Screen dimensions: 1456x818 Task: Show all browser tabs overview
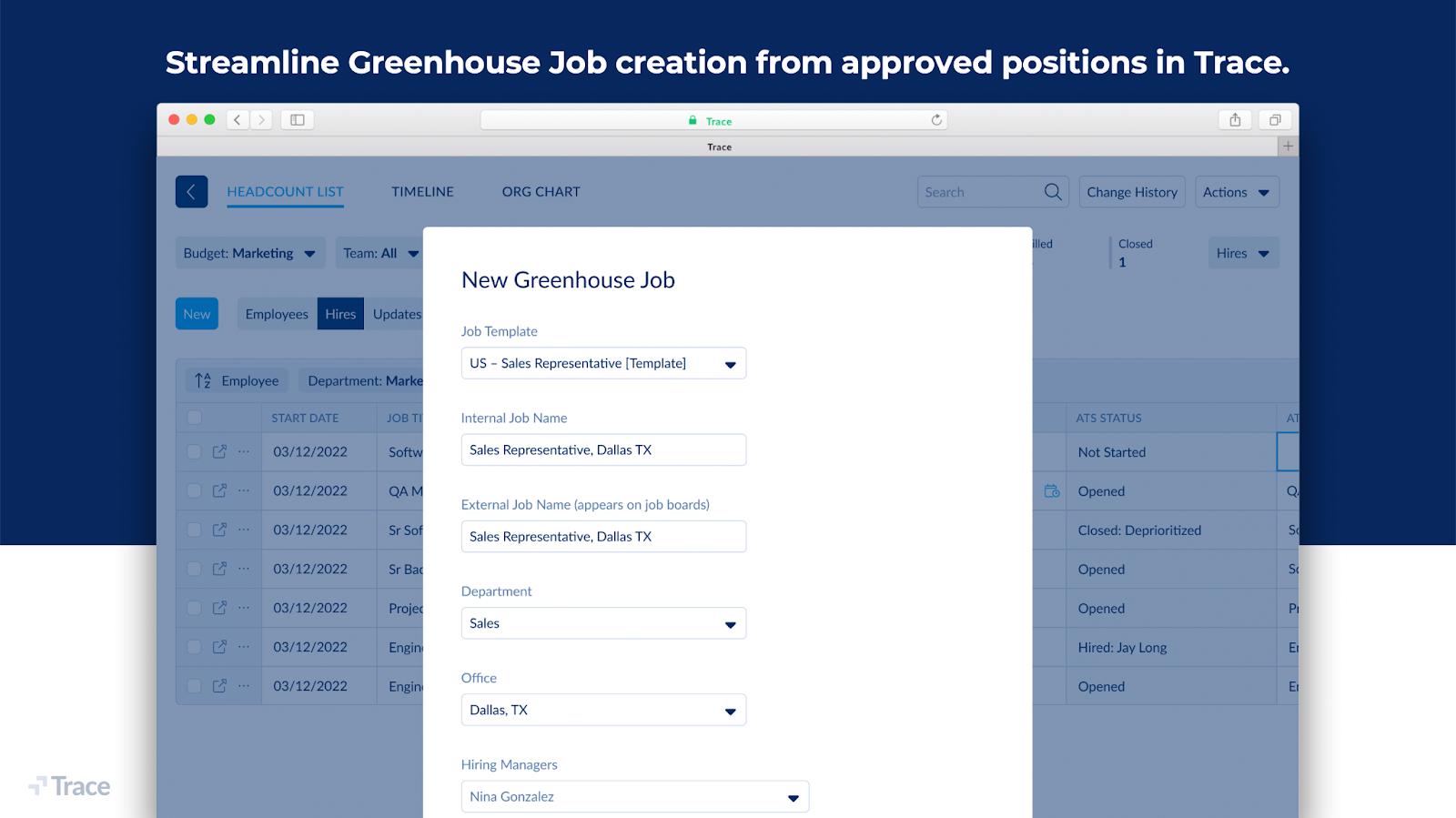click(1275, 119)
